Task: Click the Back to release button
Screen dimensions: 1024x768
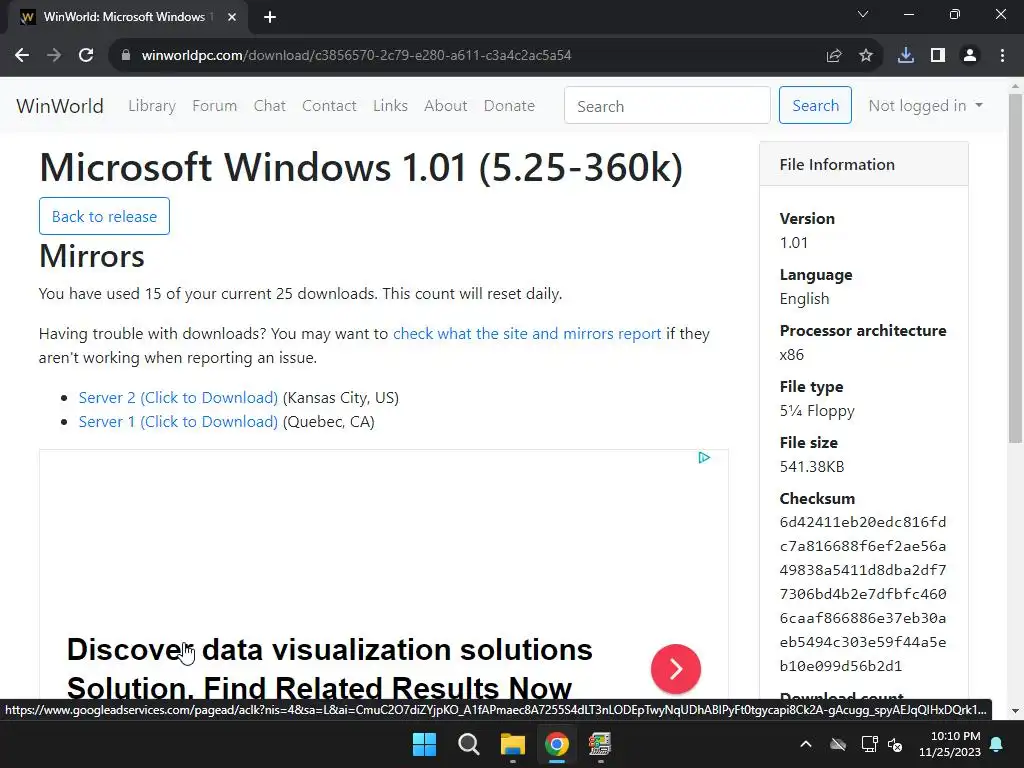Action: coord(104,216)
